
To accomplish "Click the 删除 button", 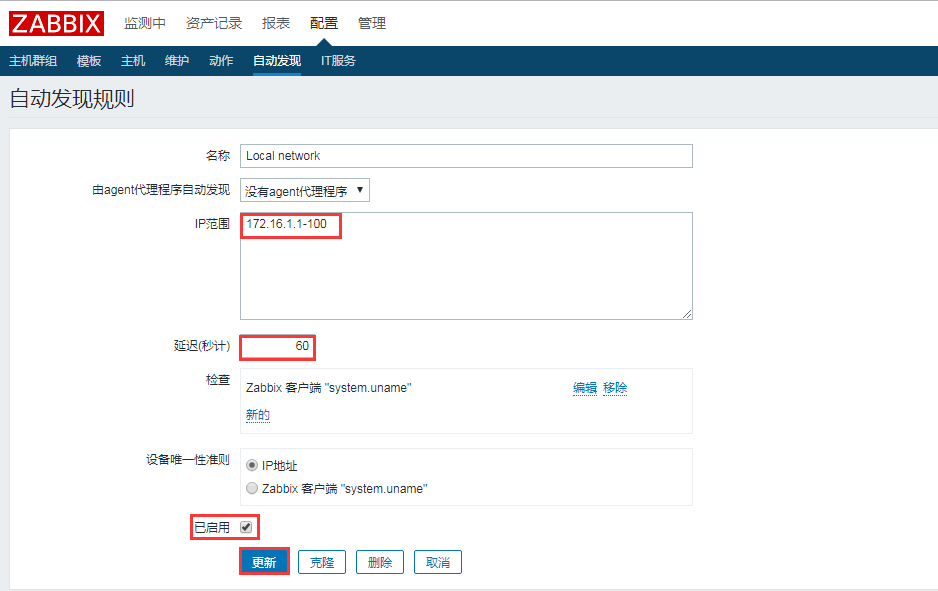I will click(x=380, y=562).
